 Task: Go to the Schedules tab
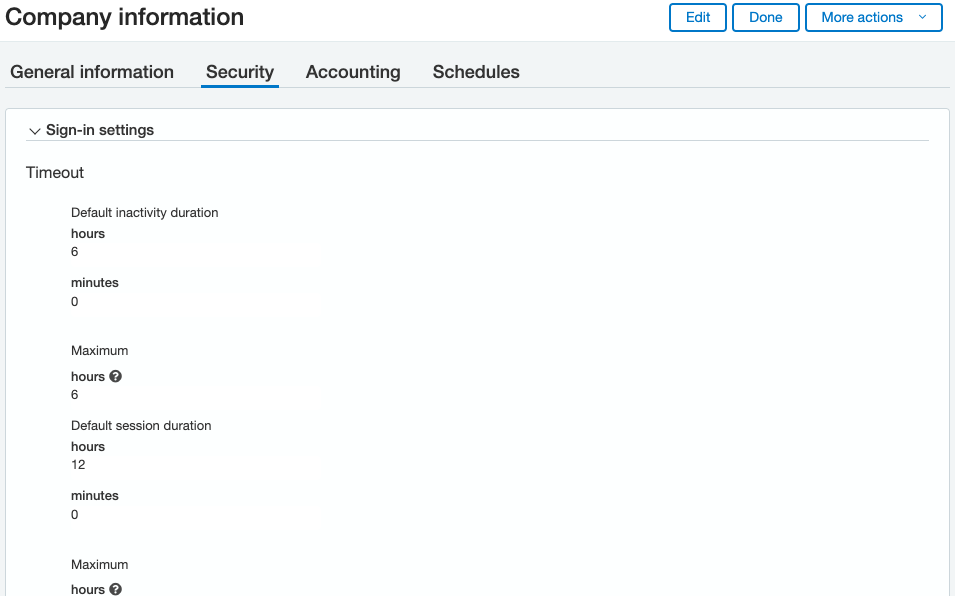tap(476, 72)
